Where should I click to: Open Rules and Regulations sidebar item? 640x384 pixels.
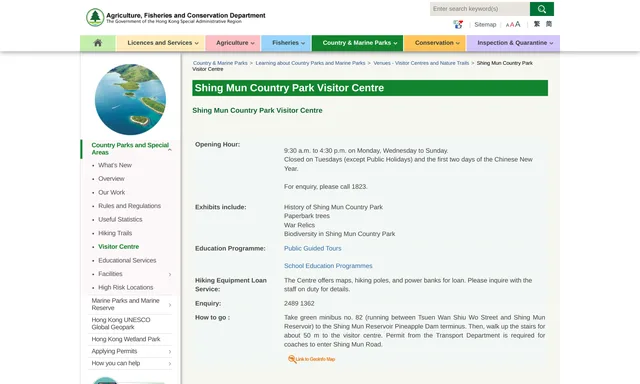click(x=129, y=206)
